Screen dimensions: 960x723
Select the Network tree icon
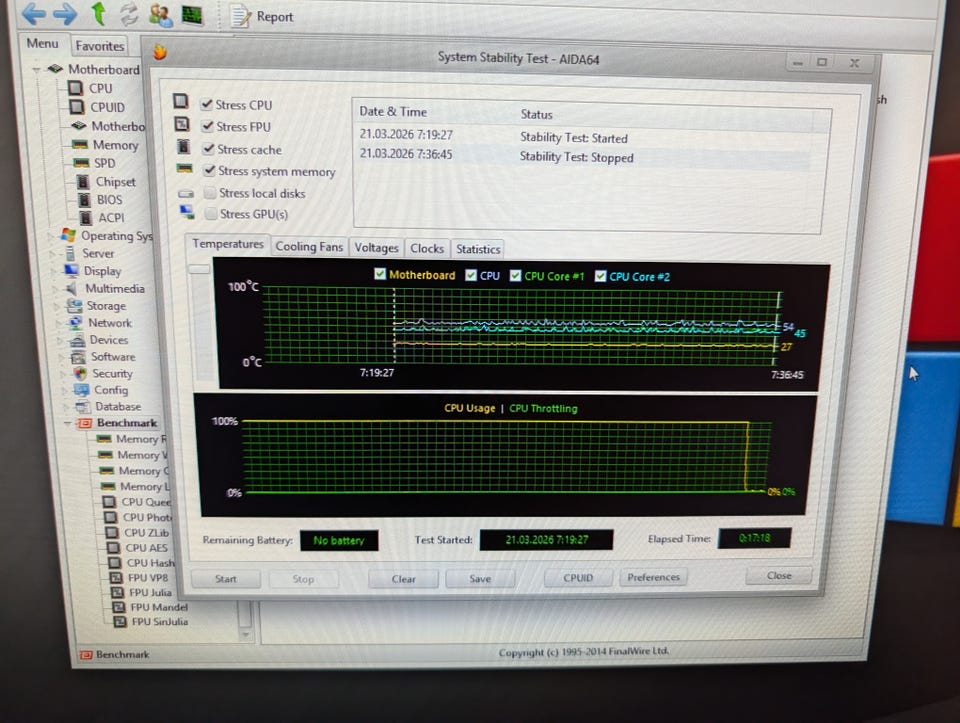pos(76,323)
